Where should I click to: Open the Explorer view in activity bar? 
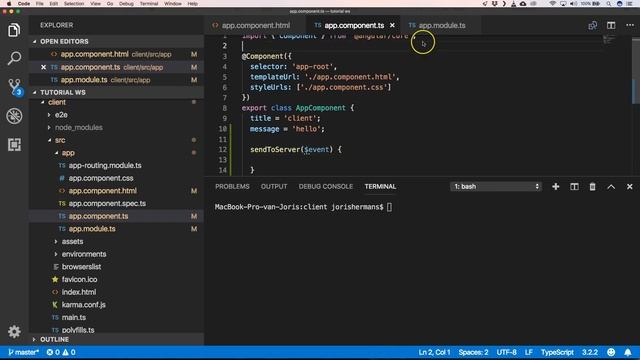coord(14,30)
